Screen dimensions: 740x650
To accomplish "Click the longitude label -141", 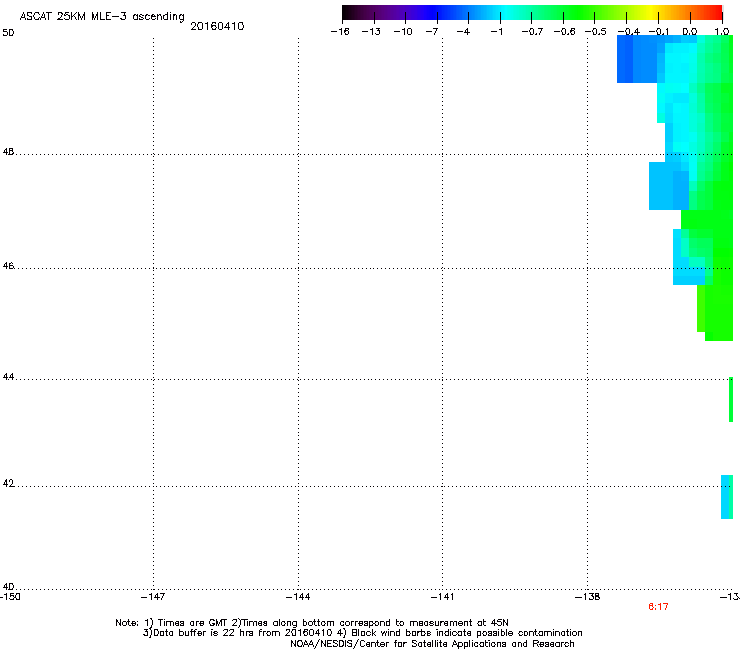I will (442, 597).
